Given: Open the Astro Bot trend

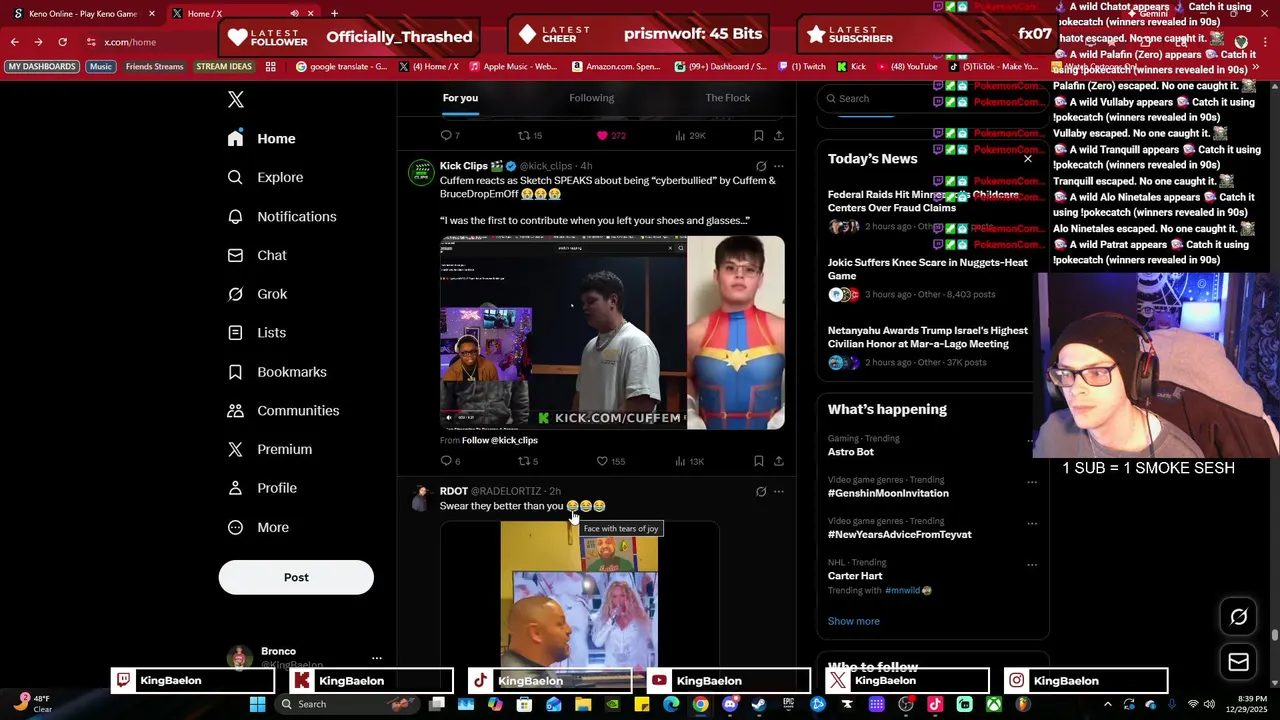Looking at the screenshot, I should pyautogui.click(x=851, y=452).
